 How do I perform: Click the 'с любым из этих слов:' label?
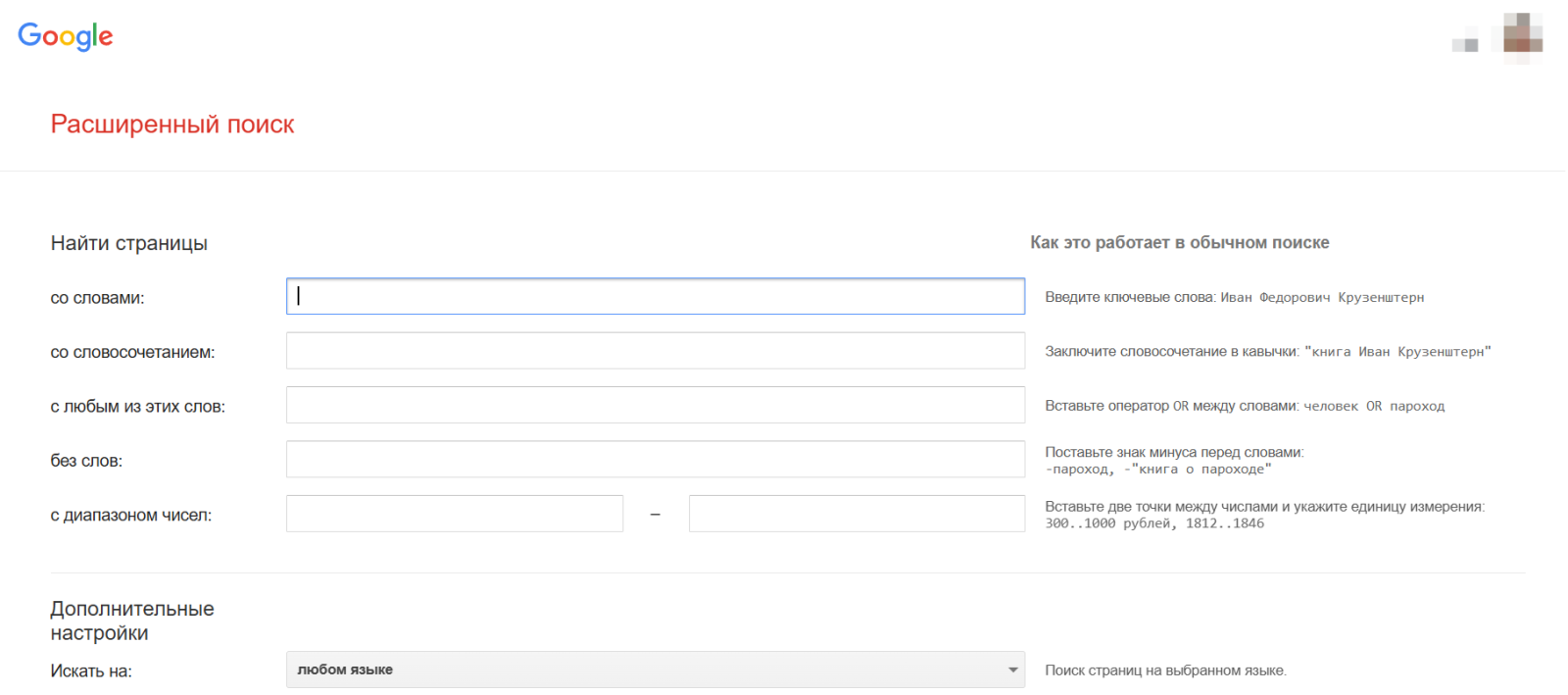(x=137, y=407)
